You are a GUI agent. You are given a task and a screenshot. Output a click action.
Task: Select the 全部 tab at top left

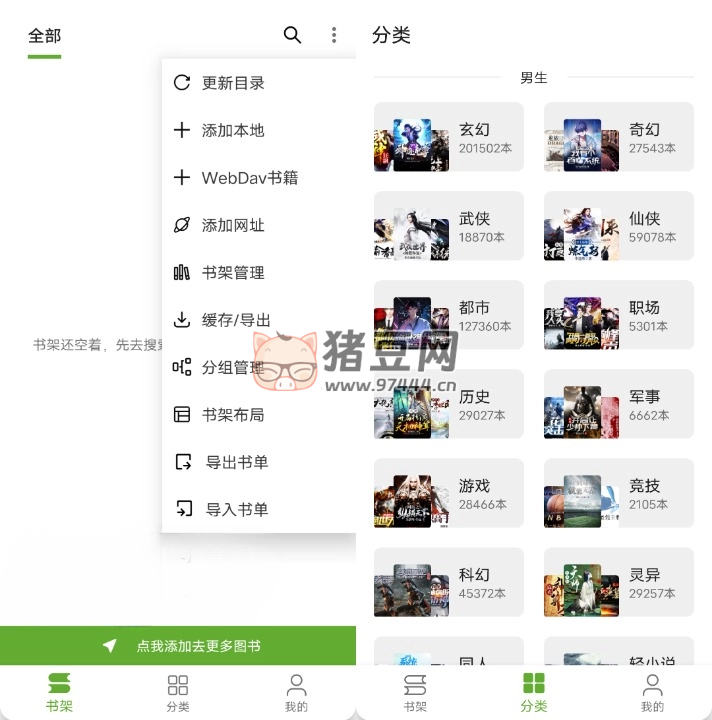pyautogui.click(x=44, y=36)
